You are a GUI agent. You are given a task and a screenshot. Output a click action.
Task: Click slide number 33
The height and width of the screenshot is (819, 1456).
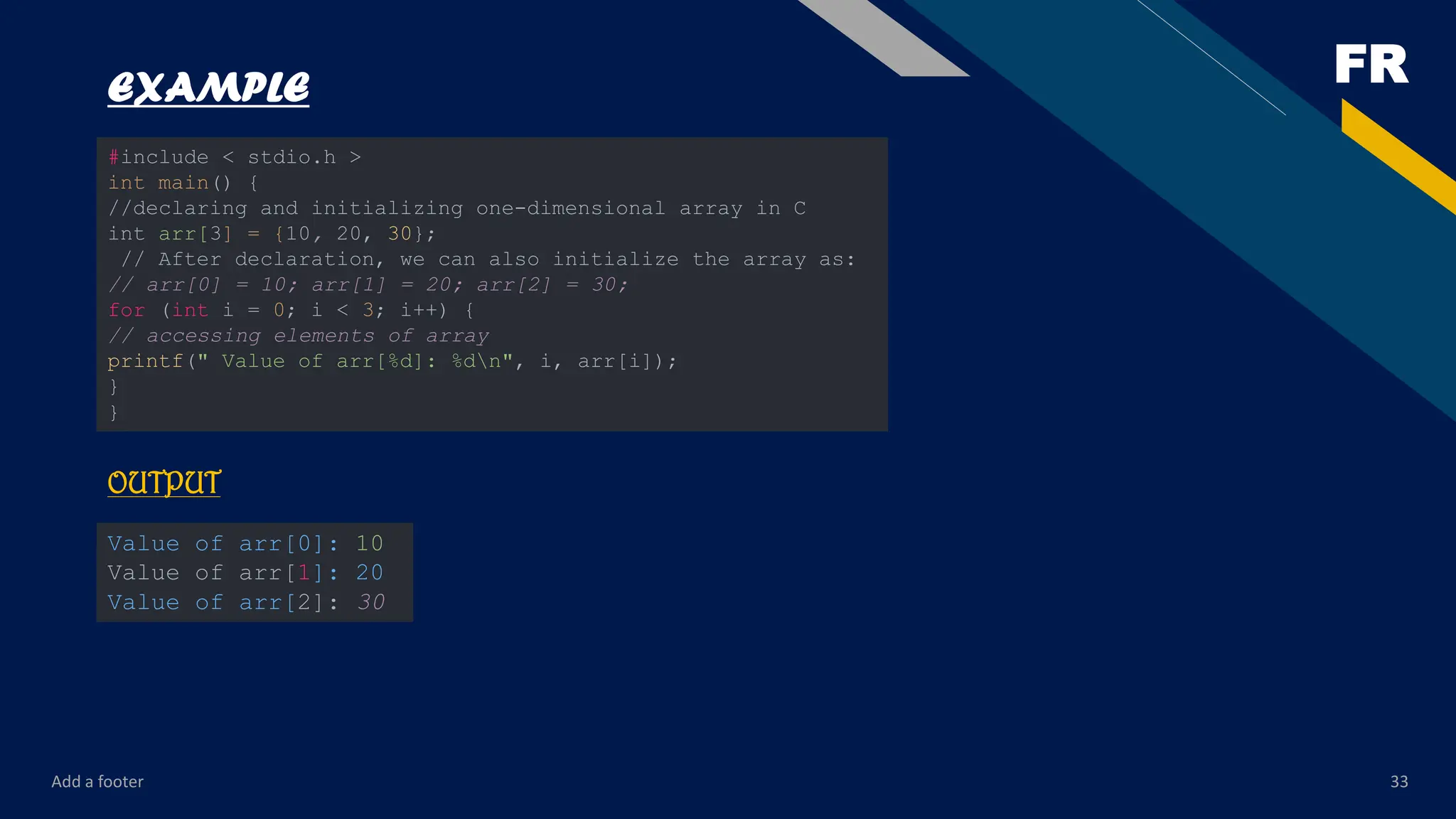pyautogui.click(x=1398, y=781)
